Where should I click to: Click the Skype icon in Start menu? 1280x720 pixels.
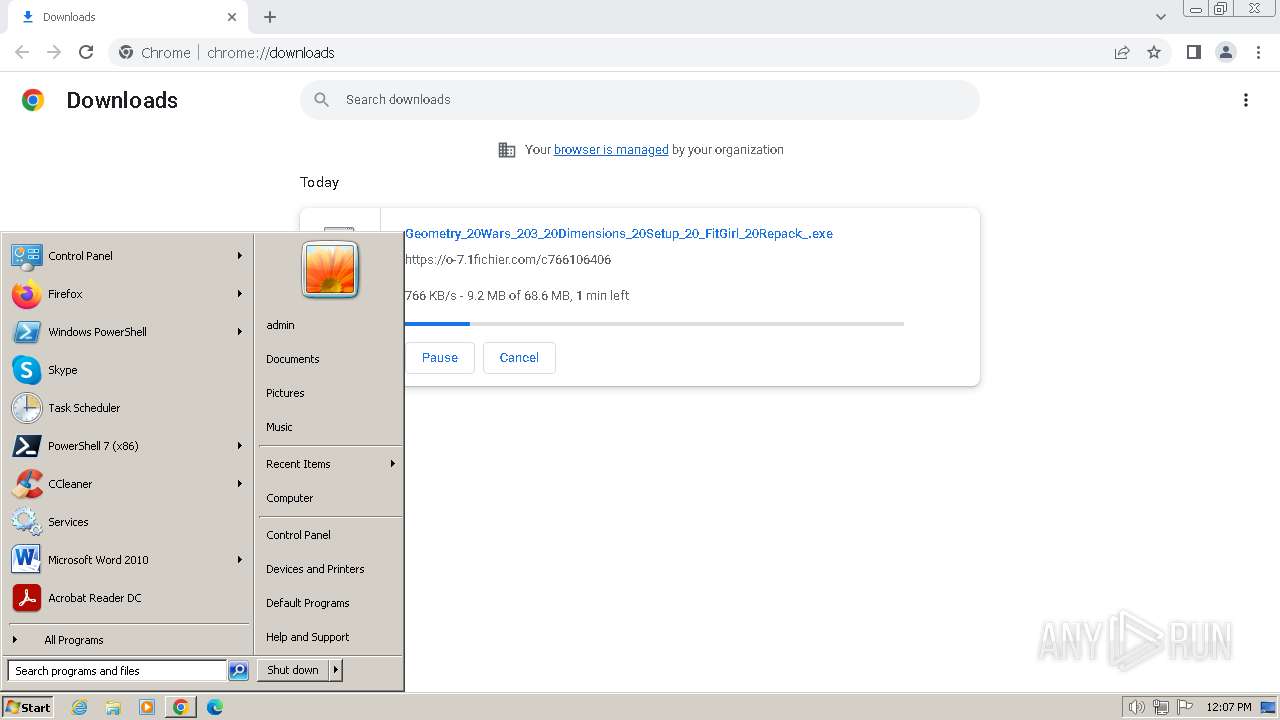[27, 370]
